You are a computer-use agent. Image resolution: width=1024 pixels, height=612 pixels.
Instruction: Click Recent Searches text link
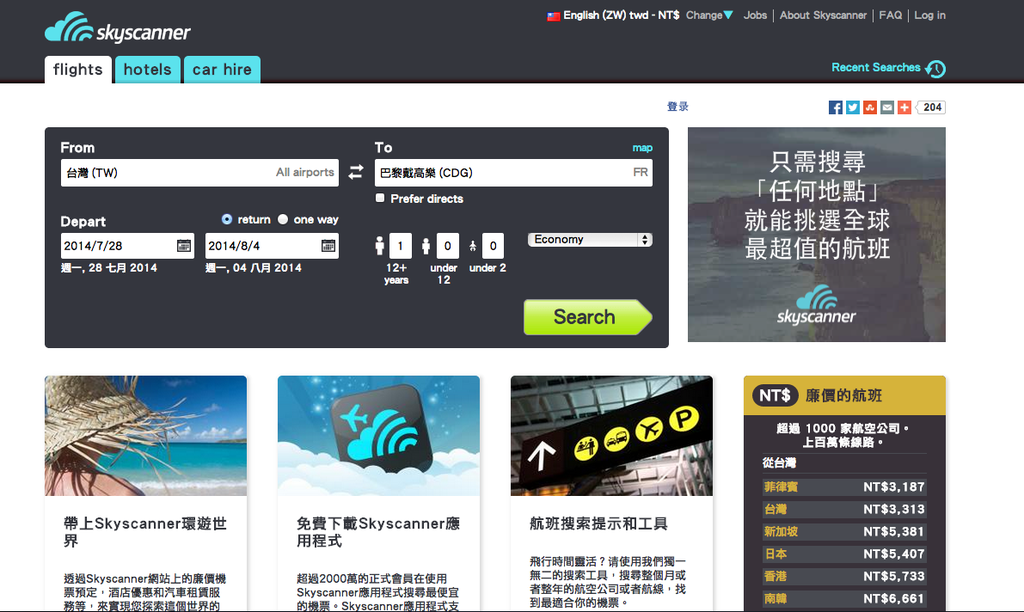point(875,67)
